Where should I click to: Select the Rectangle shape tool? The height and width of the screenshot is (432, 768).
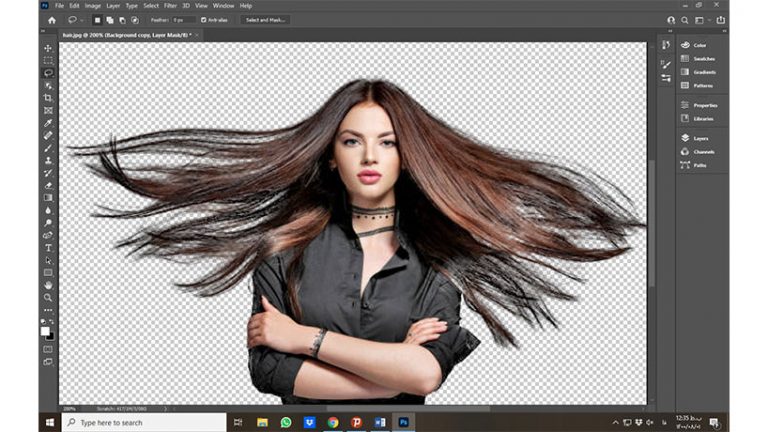point(48,273)
